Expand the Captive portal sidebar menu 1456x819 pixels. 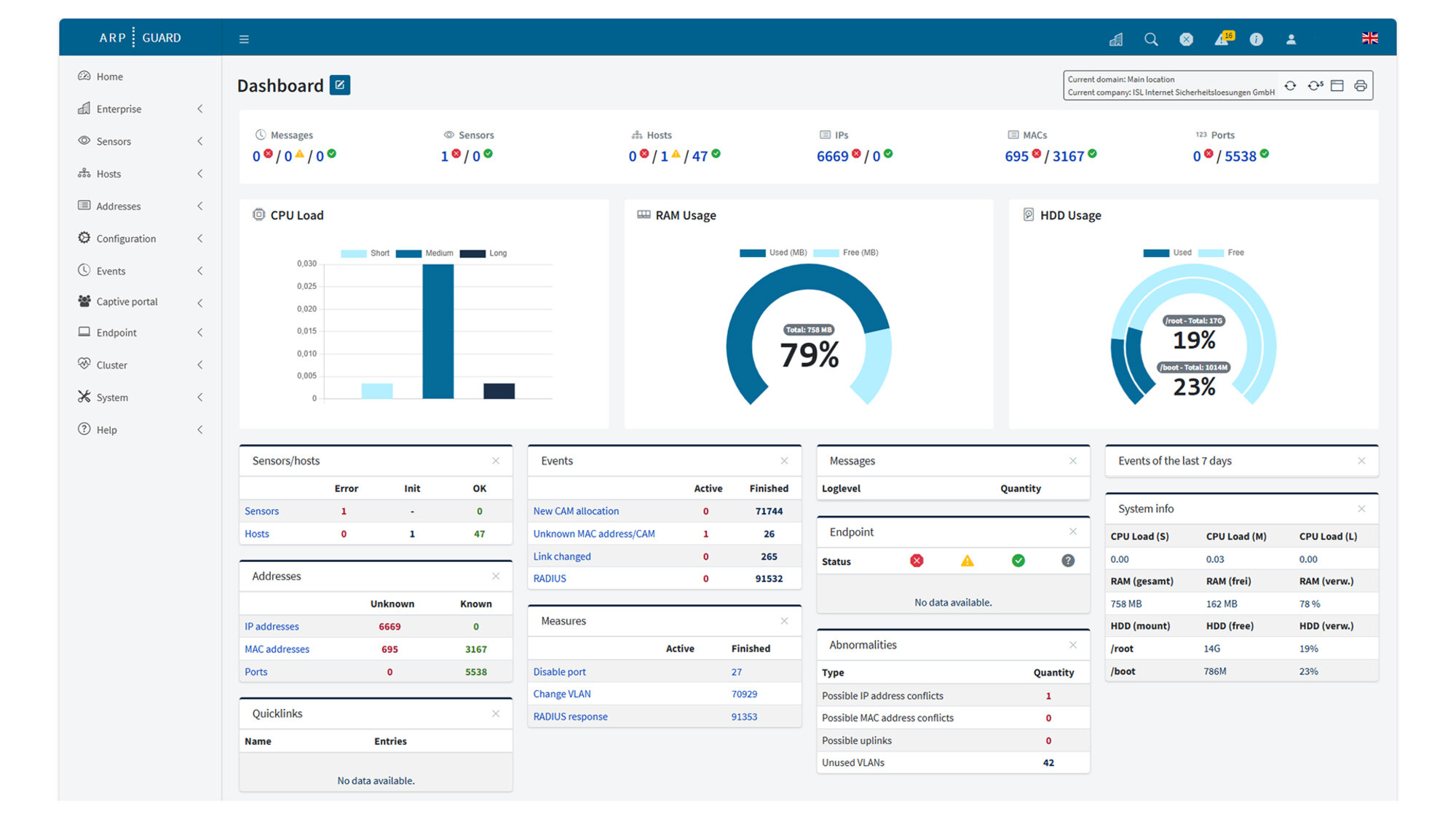[127, 301]
